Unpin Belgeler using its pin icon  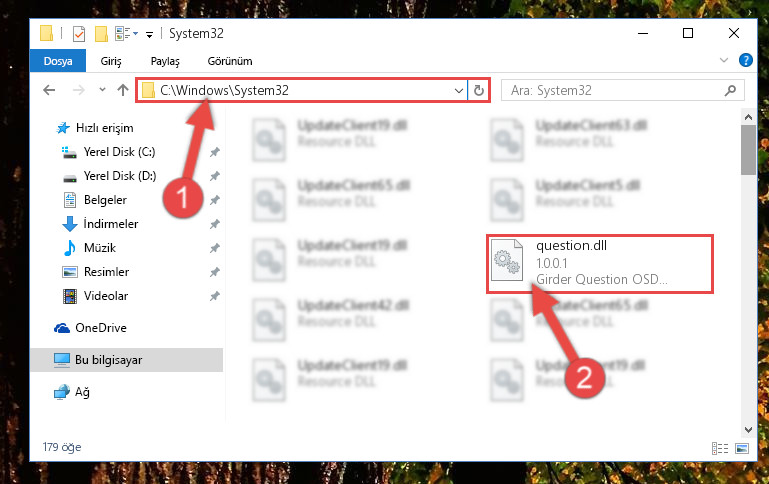point(214,200)
